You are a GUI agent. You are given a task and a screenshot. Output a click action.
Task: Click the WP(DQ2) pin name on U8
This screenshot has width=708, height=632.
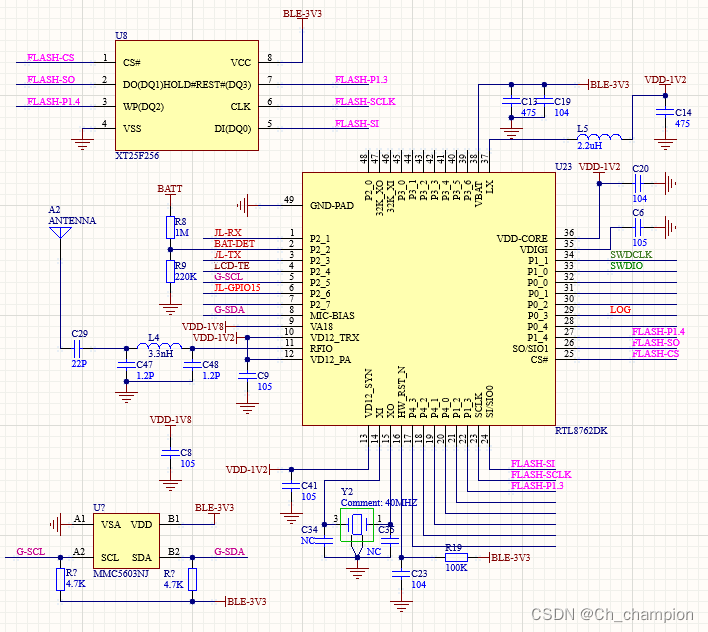click(143, 107)
